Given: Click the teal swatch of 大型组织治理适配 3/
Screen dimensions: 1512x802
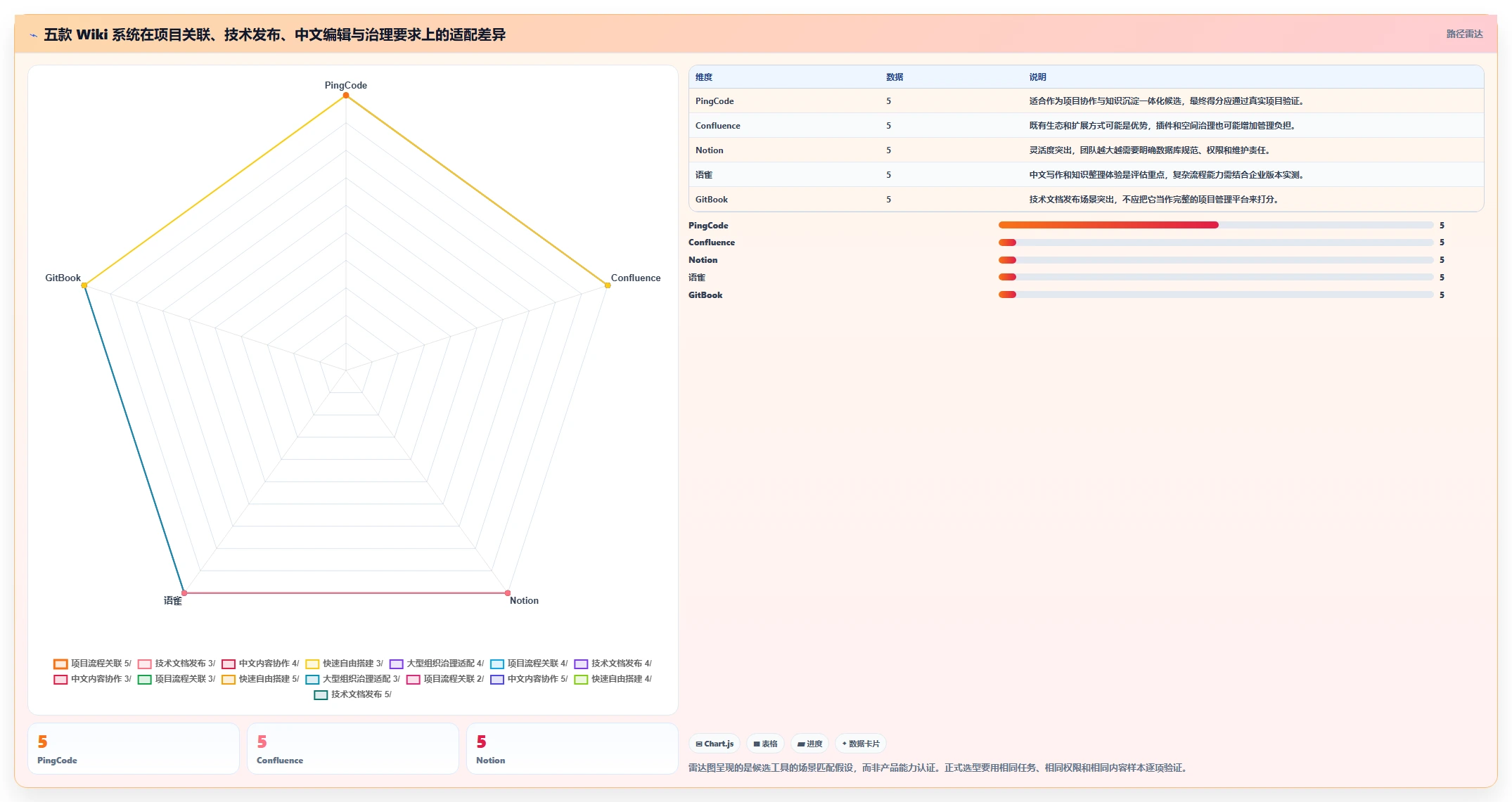Looking at the screenshot, I should (312, 679).
